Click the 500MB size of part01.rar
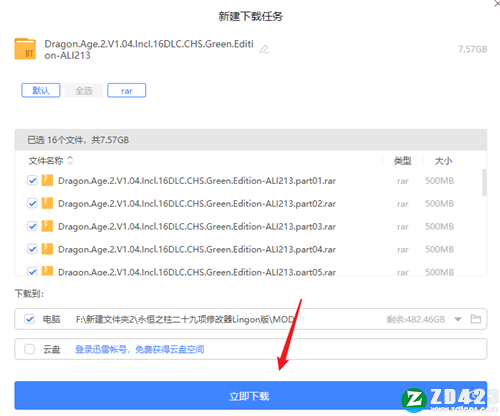The height and width of the screenshot is (416, 500). coord(439,181)
